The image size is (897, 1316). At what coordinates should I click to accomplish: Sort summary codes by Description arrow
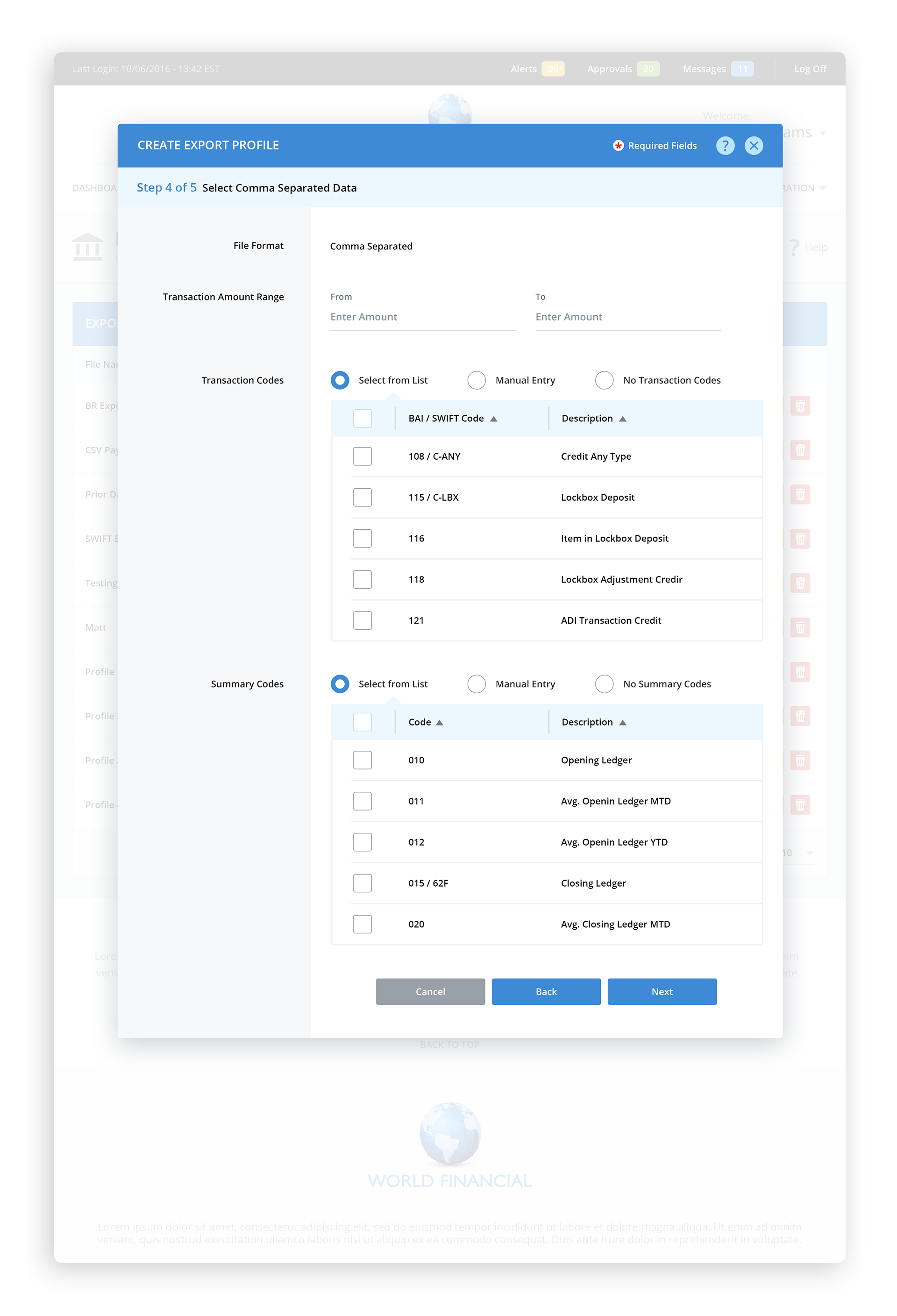click(x=622, y=723)
